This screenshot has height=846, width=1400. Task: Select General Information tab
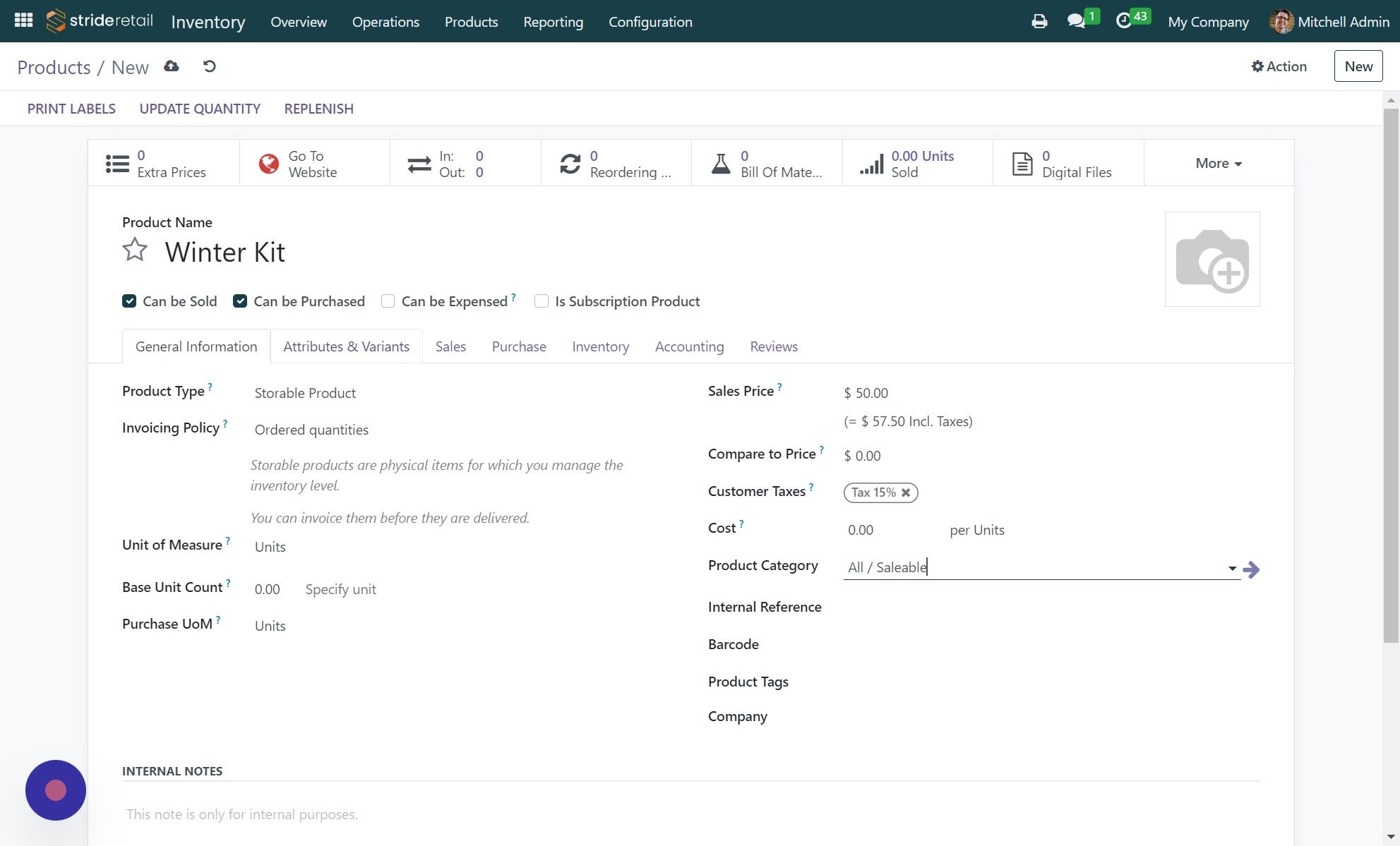196,346
